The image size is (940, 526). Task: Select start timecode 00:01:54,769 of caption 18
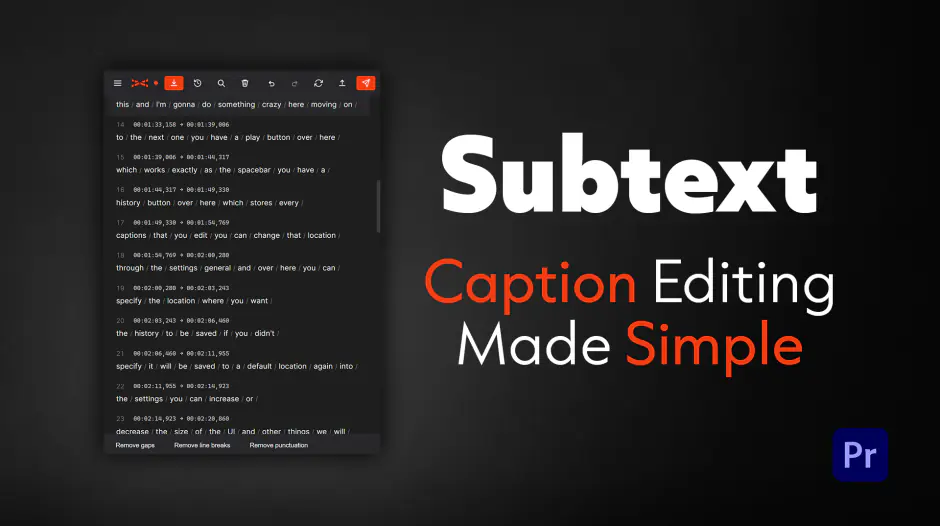coord(155,255)
